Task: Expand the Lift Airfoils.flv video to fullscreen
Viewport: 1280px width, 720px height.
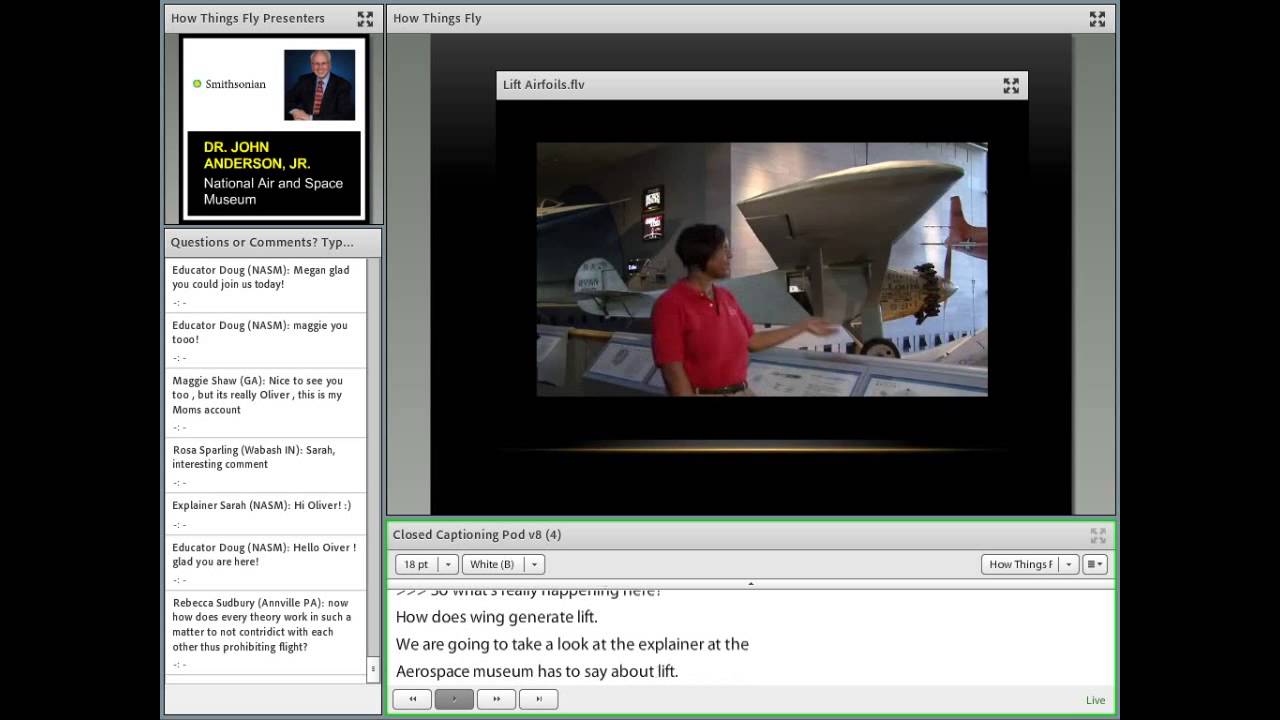Action: click(x=1011, y=86)
